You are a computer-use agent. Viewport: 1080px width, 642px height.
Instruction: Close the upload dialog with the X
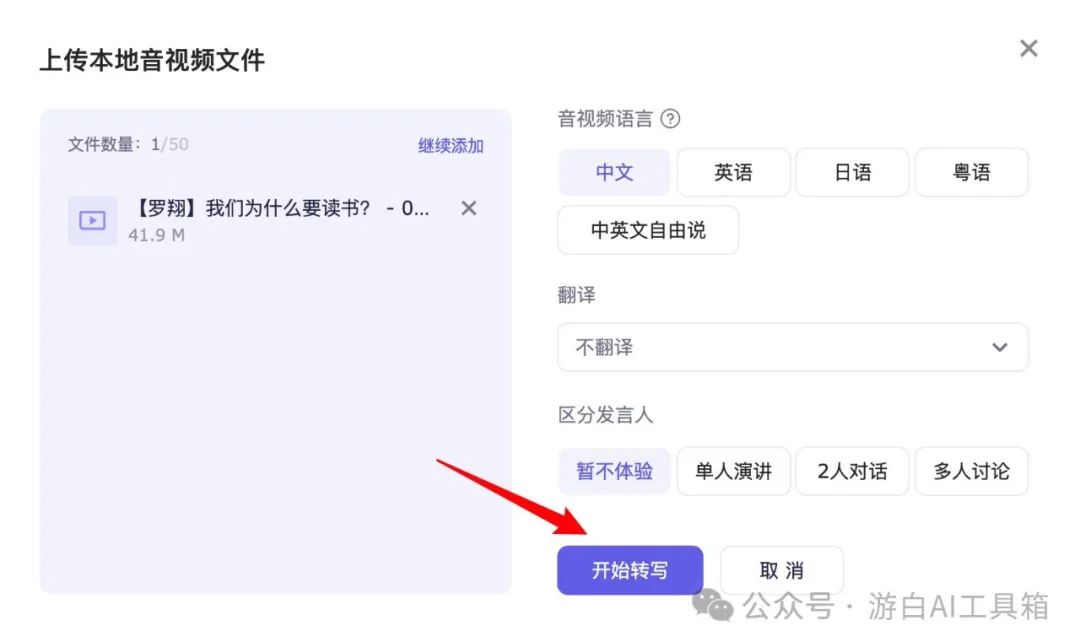(x=1028, y=47)
